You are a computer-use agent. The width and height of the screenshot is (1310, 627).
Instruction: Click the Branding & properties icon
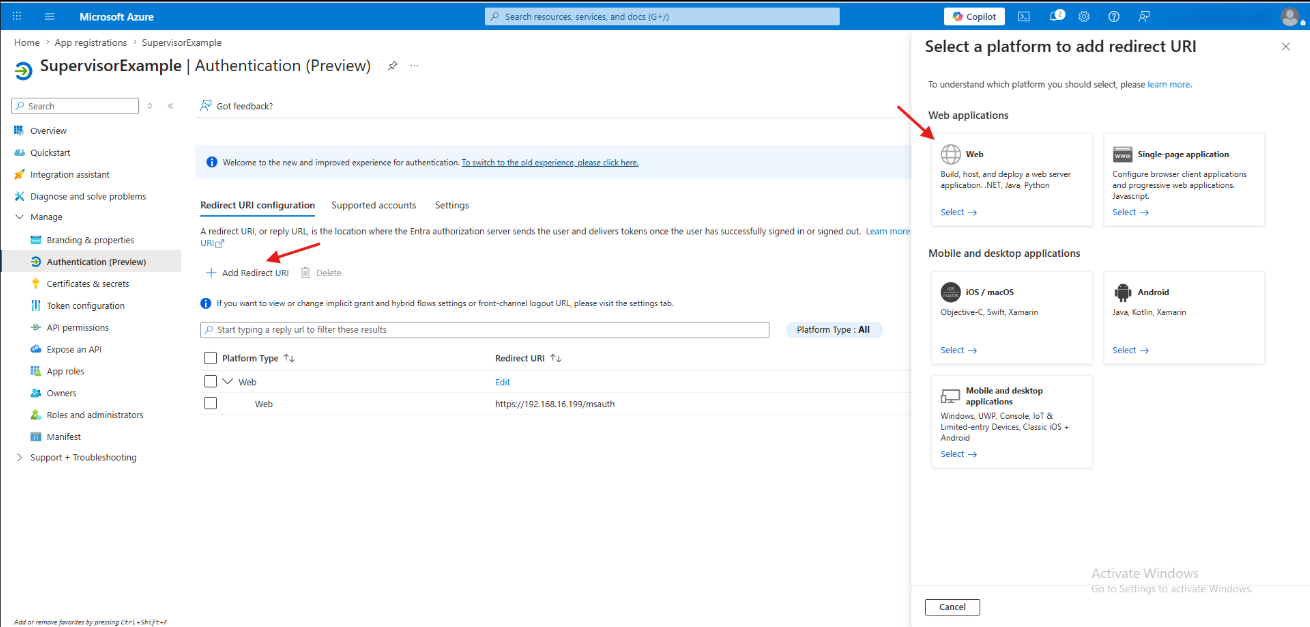36,240
